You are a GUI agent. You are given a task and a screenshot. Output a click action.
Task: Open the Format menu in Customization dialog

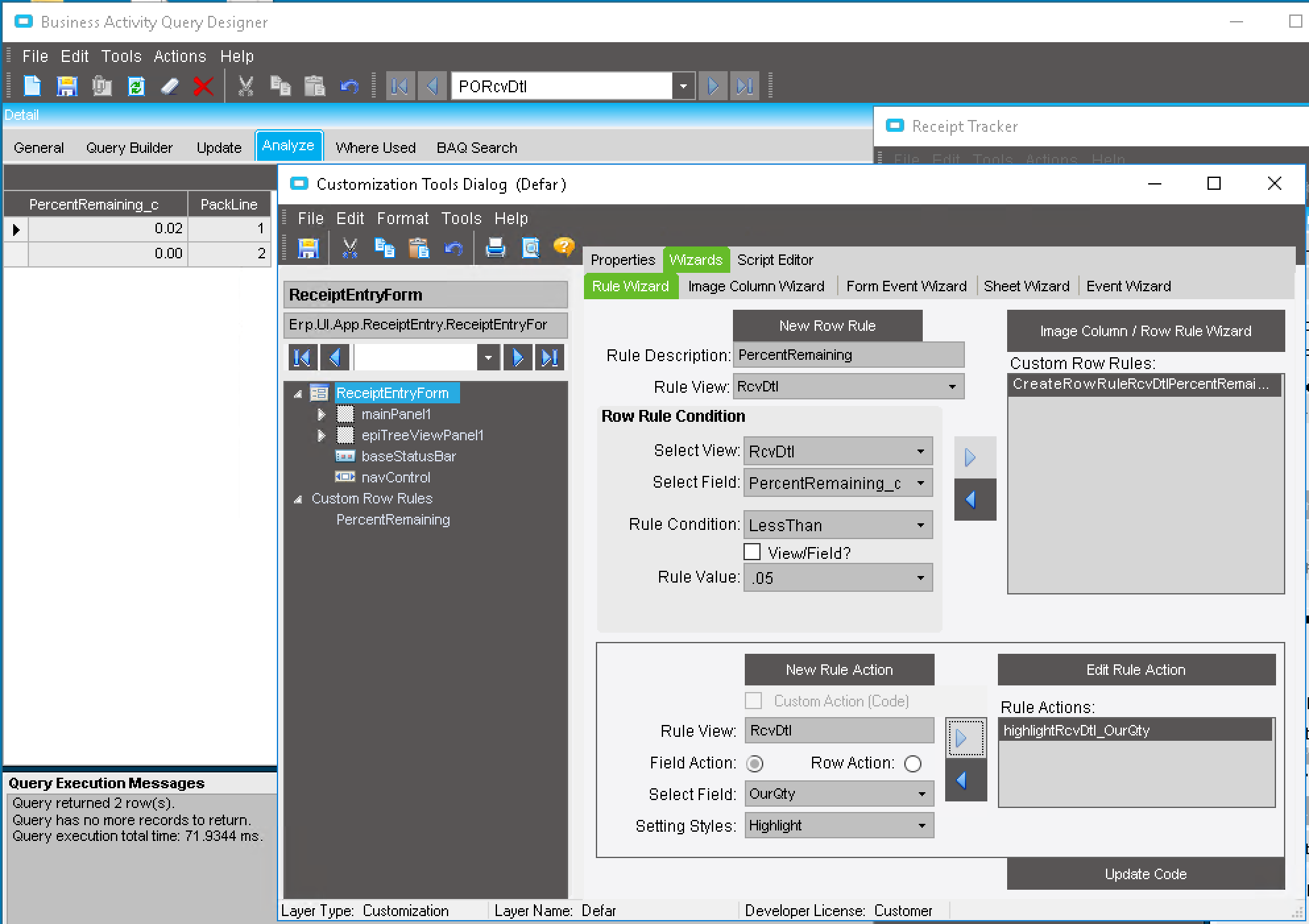[402, 218]
